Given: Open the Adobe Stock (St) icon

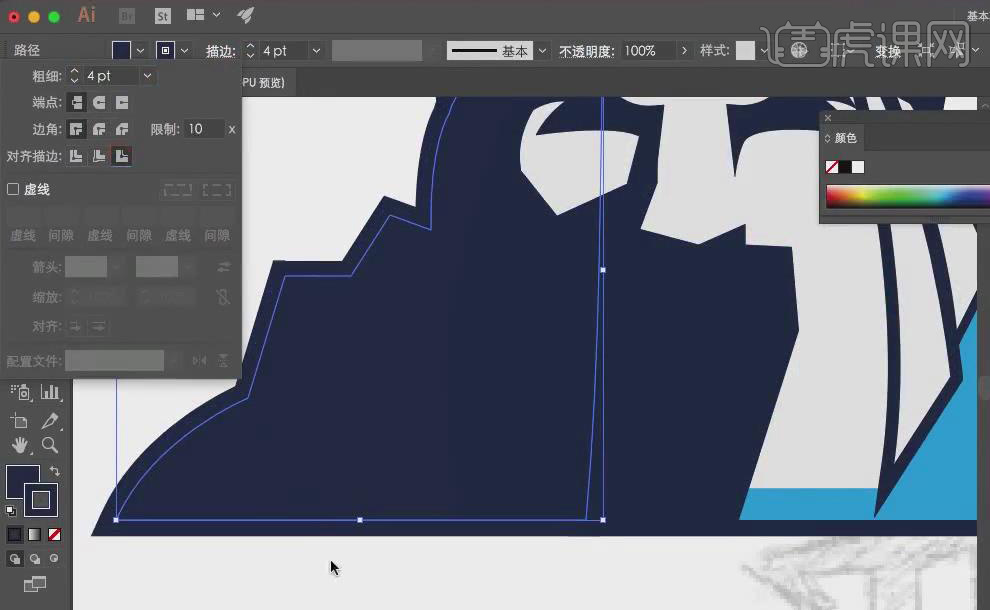Looking at the screenshot, I should click(162, 16).
